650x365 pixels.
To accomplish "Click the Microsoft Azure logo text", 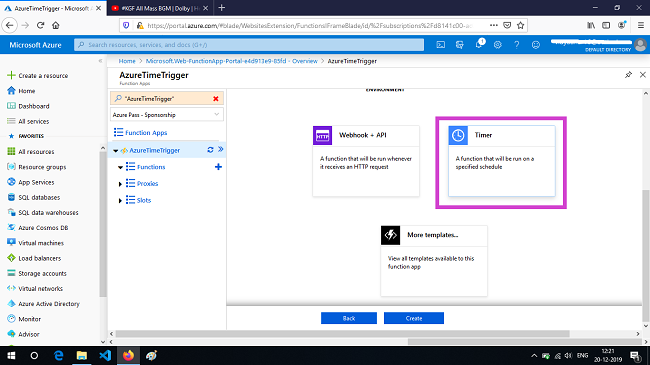I will tap(35, 45).
